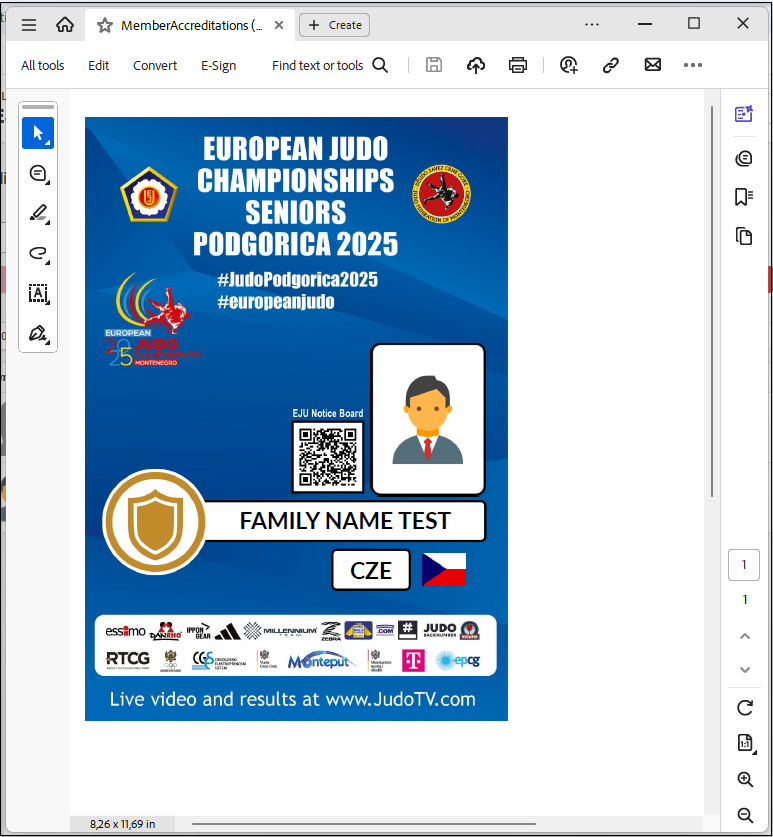Viewport: 773px width, 837px height.
Task: Star the MemberAccreditations file tab
Action: [105, 25]
